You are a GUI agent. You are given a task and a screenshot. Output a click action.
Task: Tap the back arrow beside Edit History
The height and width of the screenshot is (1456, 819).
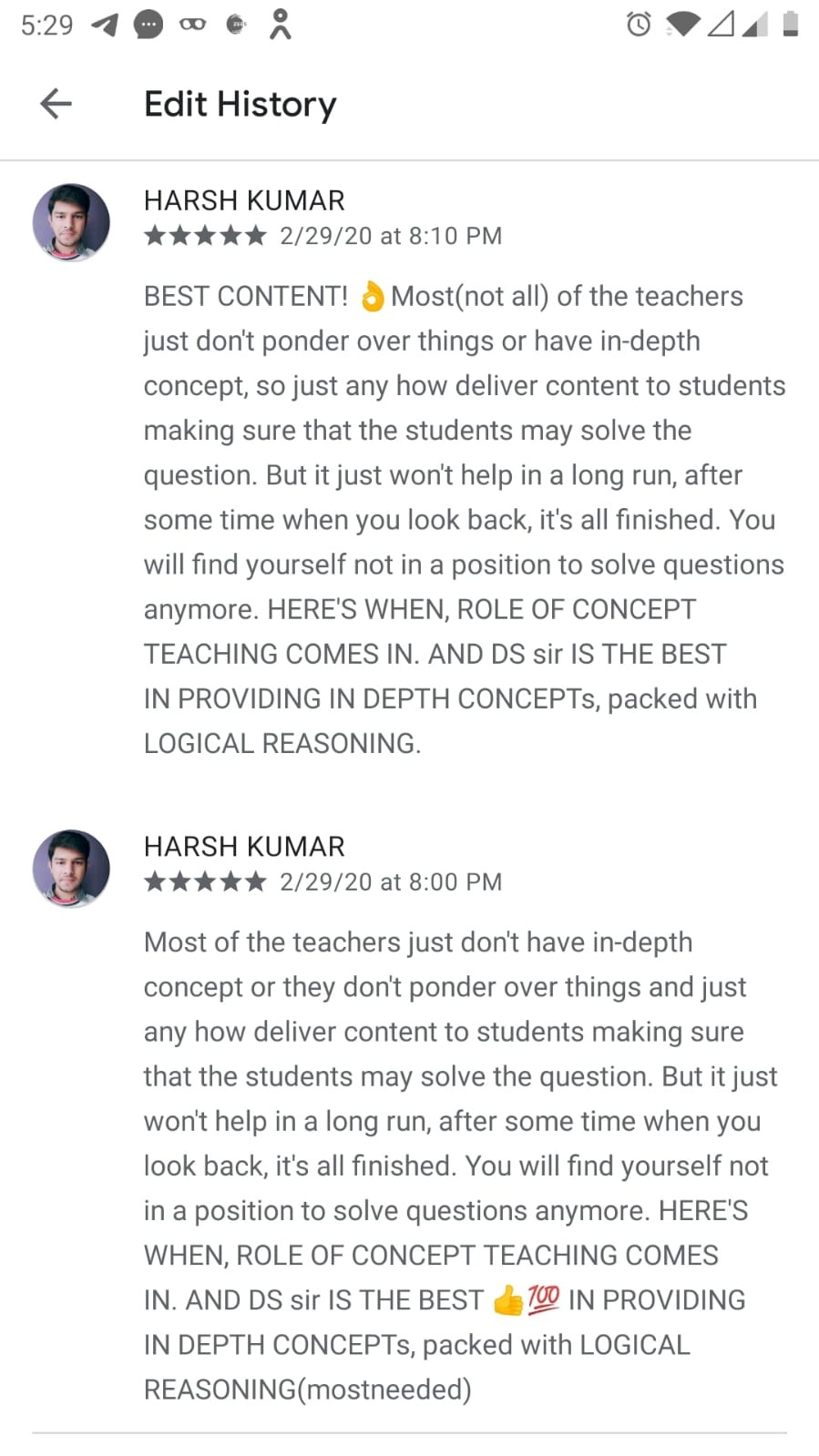pyautogui.click(x=56, y=104)
